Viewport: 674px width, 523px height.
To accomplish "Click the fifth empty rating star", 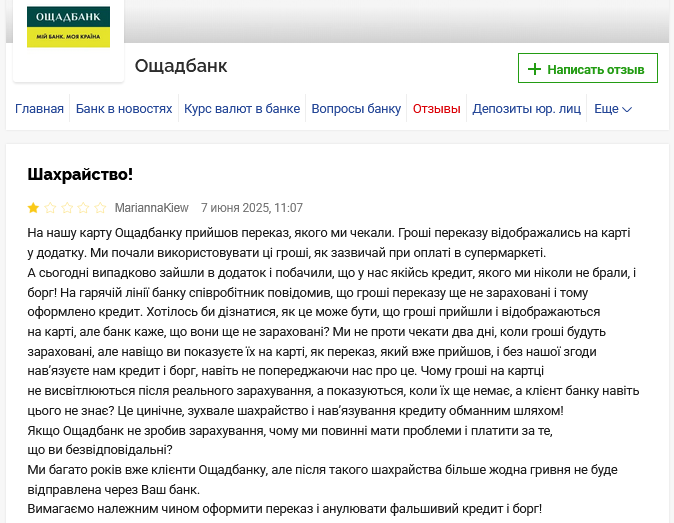I will point(100,208).
